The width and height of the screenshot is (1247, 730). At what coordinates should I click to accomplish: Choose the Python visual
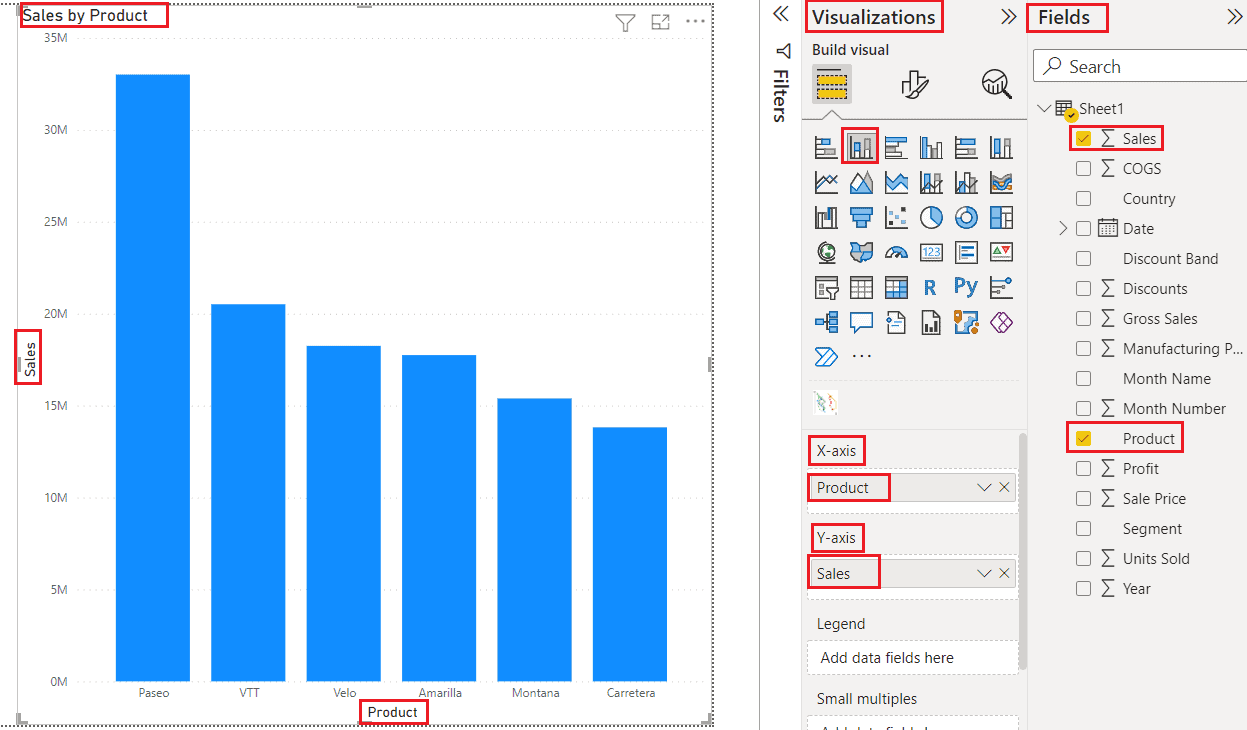click(x=966, y=287)
